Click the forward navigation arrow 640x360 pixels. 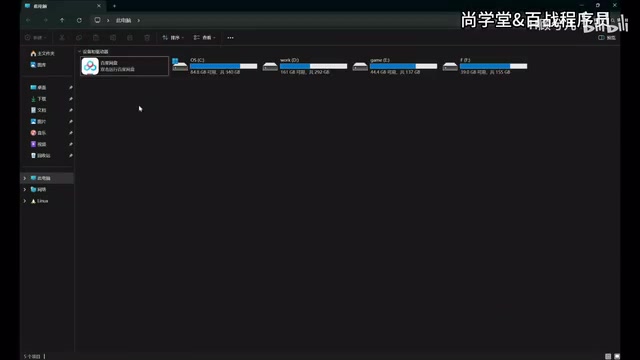pyautogui.click(x=45, y=20)
